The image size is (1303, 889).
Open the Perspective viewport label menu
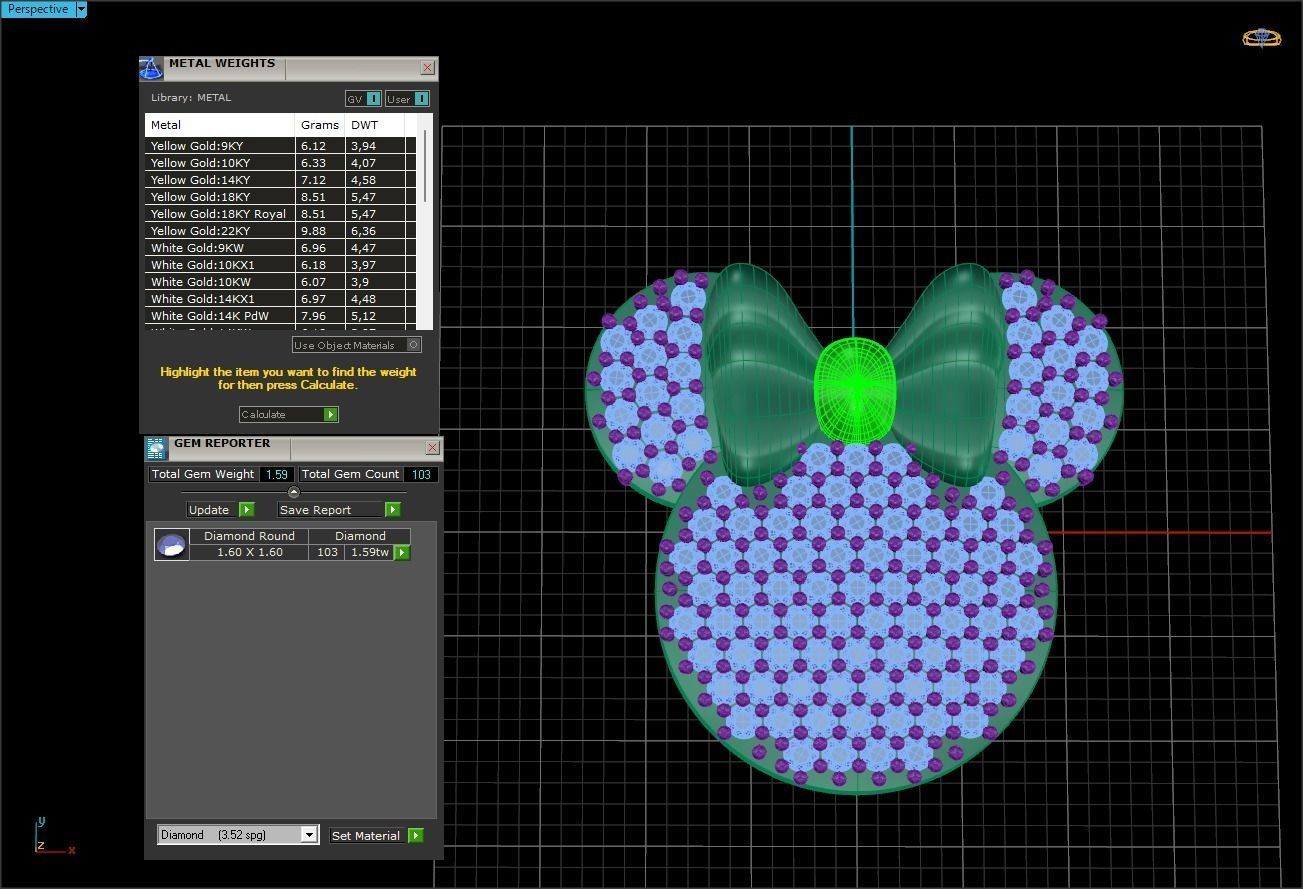[x=38, y=9]
